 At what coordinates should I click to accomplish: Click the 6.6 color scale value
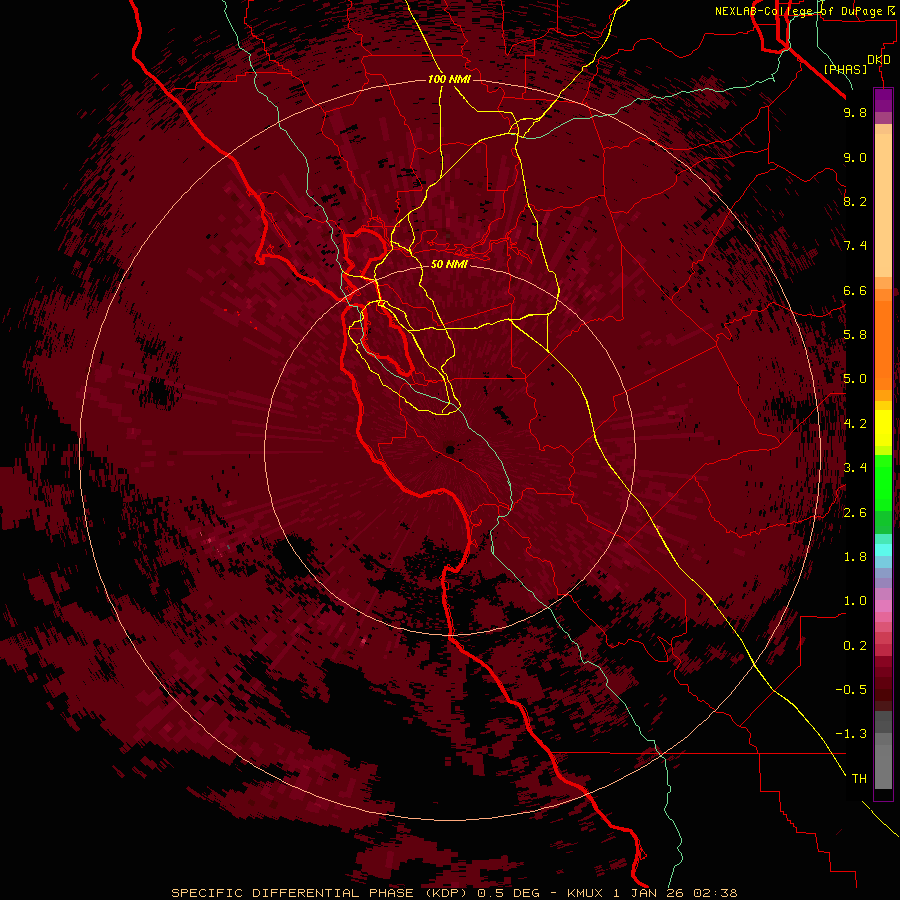pyautogui.click(x=855, y=290)
